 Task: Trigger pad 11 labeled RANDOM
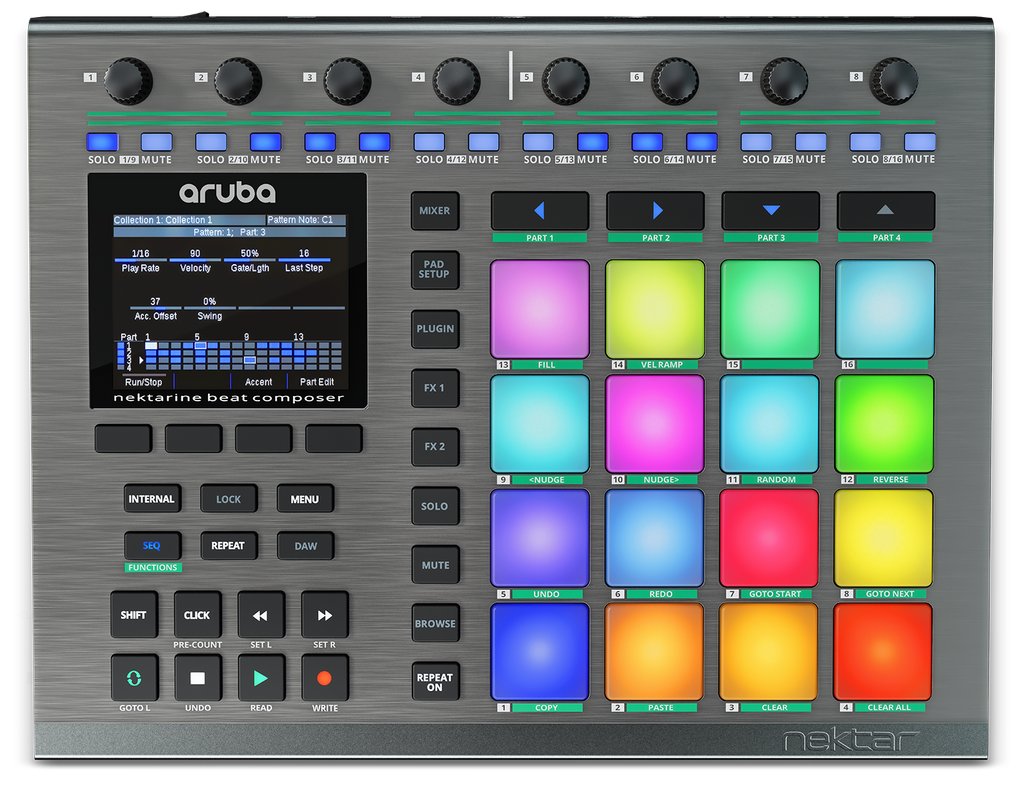point(770,424)
